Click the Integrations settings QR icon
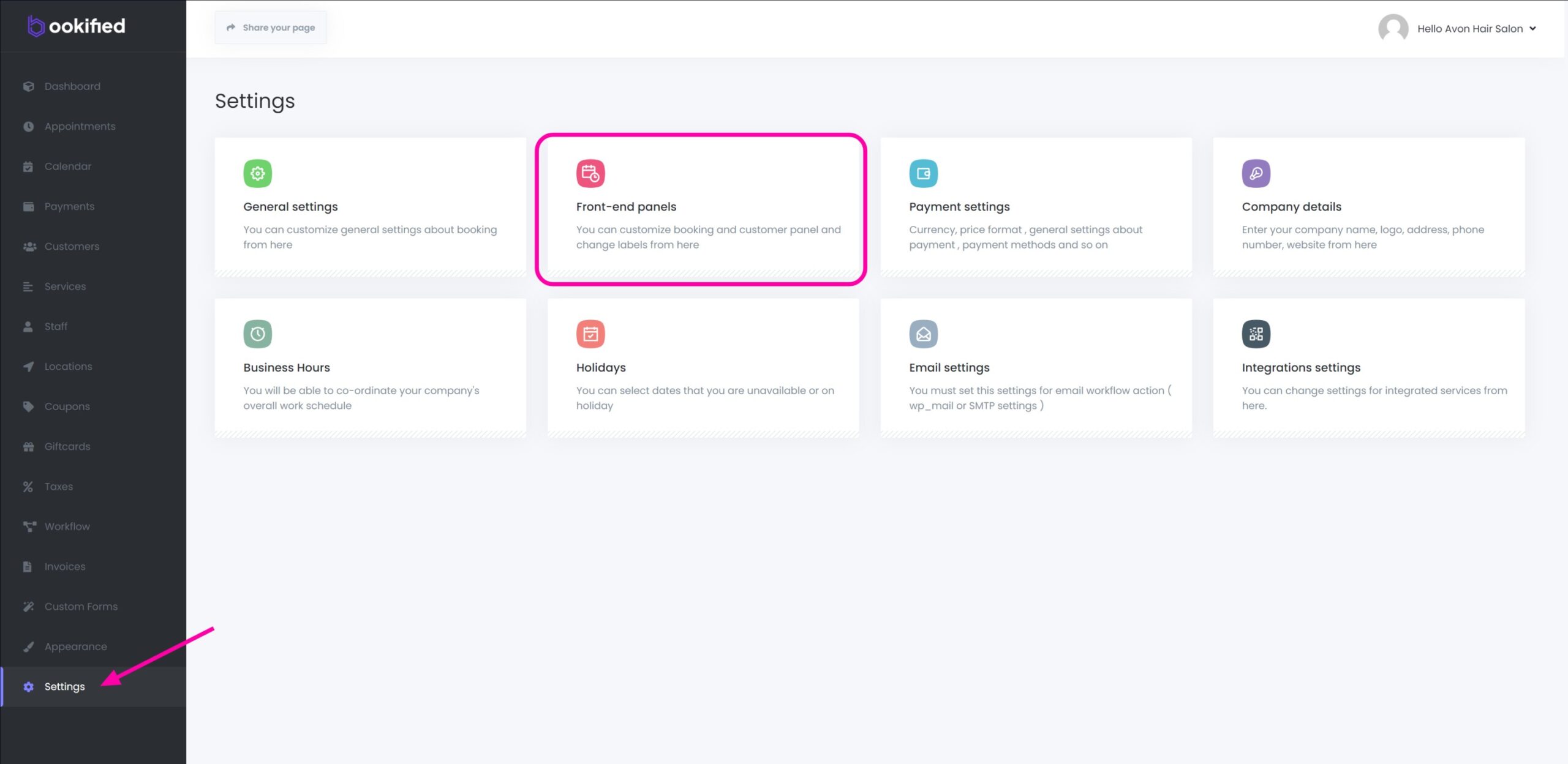 [x=1256, y=334]
